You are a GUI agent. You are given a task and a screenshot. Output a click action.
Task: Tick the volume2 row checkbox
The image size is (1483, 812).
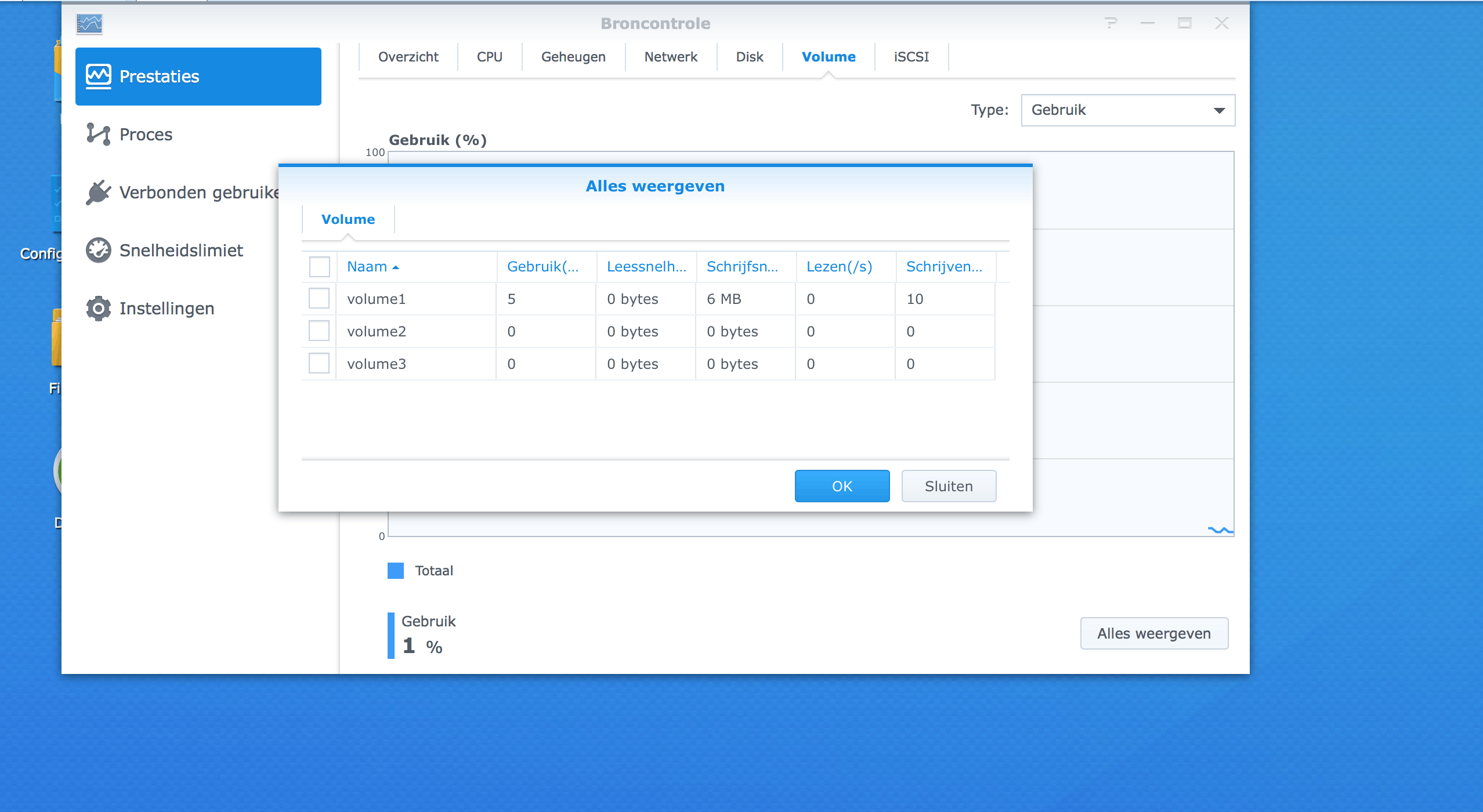click(x=319, y=331)
